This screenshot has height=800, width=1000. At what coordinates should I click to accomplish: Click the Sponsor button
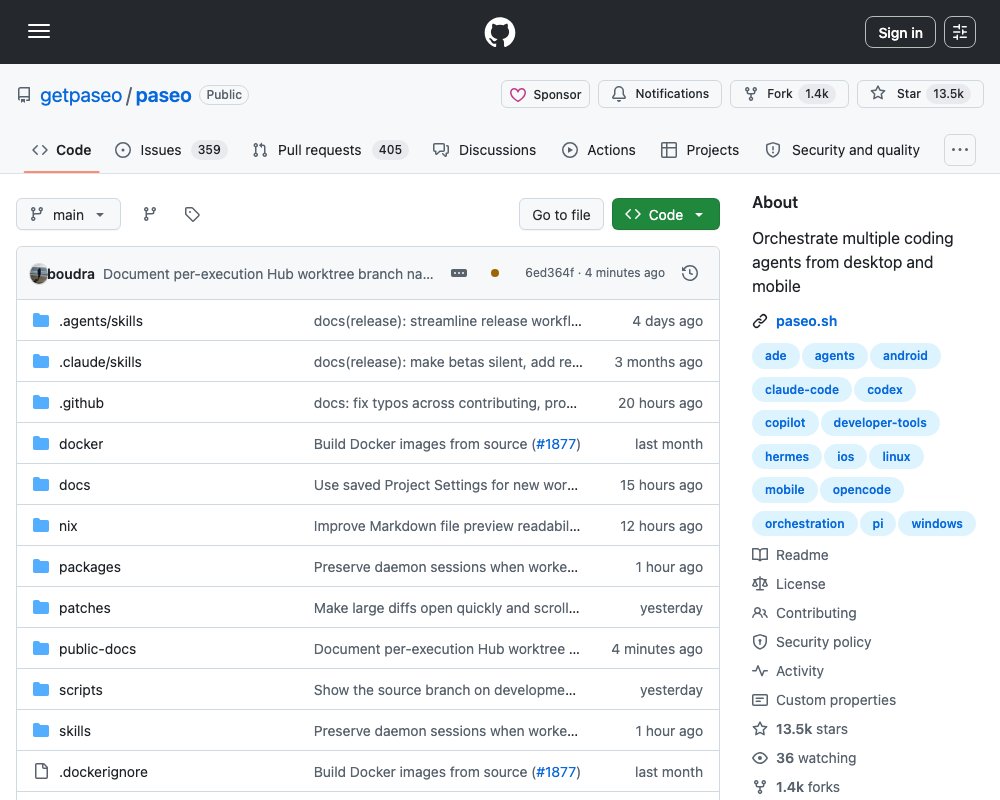(545, 94)
